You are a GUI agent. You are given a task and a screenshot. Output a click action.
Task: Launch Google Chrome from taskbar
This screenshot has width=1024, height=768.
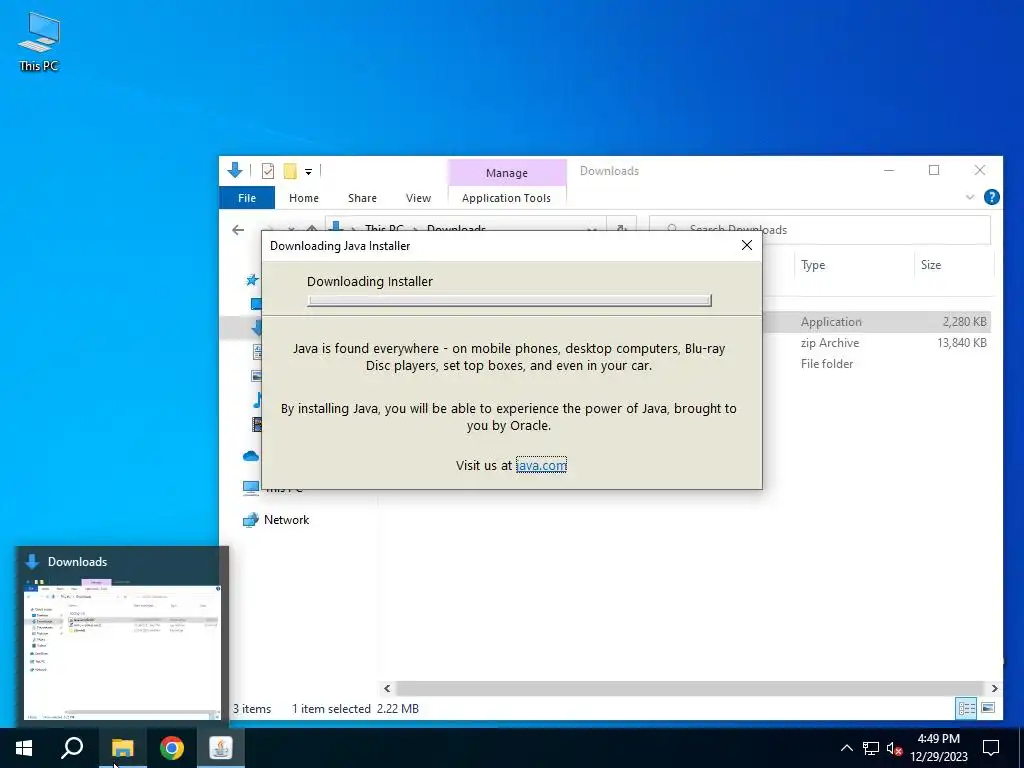point(172,748)
